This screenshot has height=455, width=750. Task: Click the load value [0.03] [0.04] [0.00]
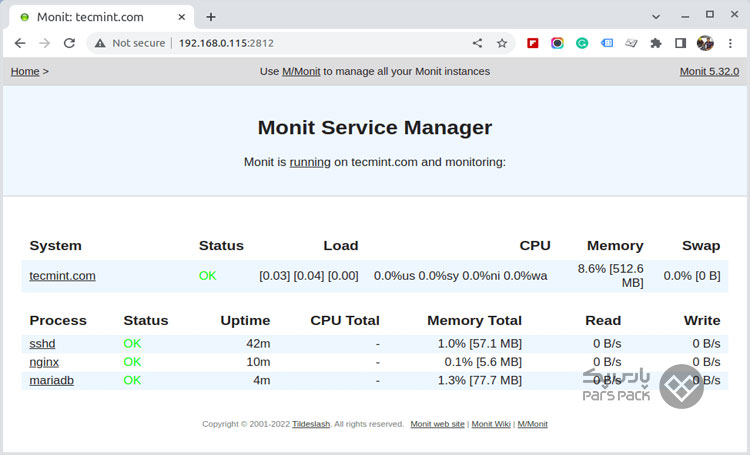pos(309,276)
